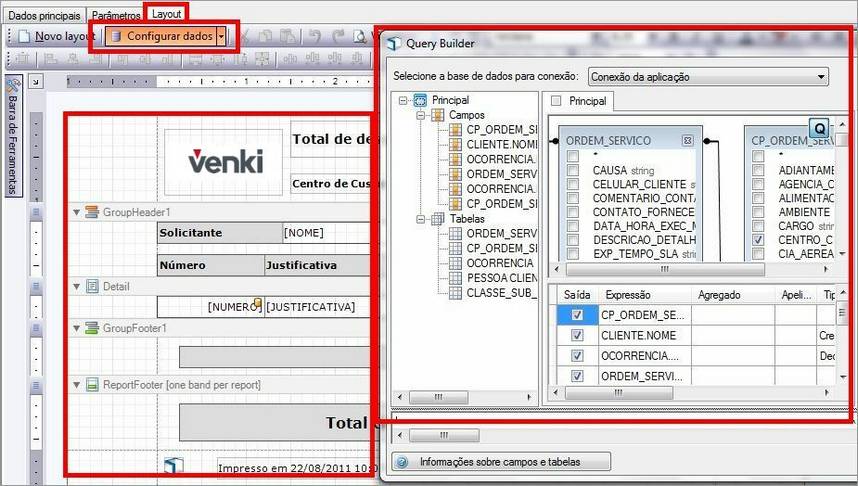Switch to the Dados principais tab
This screenshot has height=486, width=858.
click(44, 15)
